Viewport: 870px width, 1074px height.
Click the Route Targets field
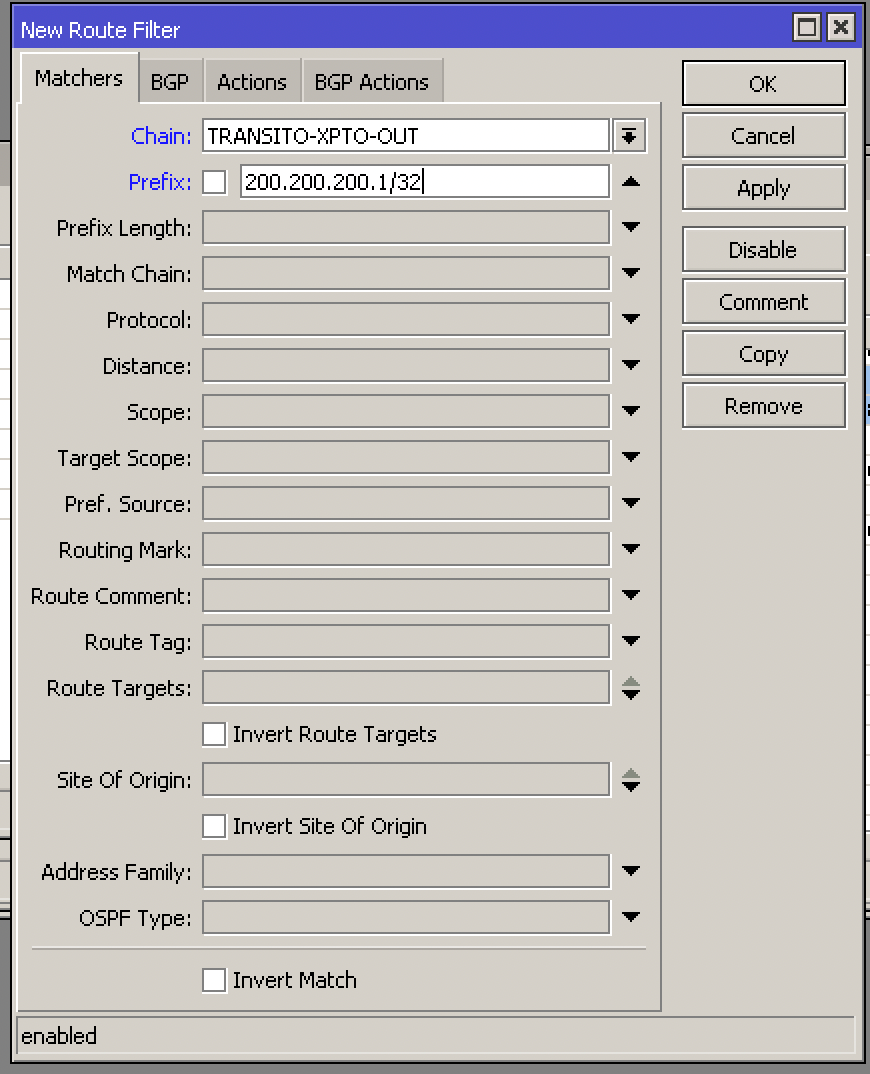point(406,687)
